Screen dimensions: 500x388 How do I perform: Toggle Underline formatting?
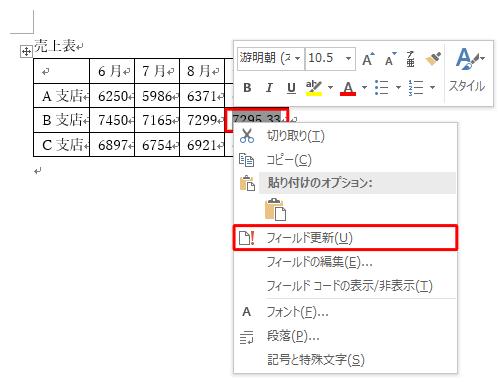click(x=291, y=88)
